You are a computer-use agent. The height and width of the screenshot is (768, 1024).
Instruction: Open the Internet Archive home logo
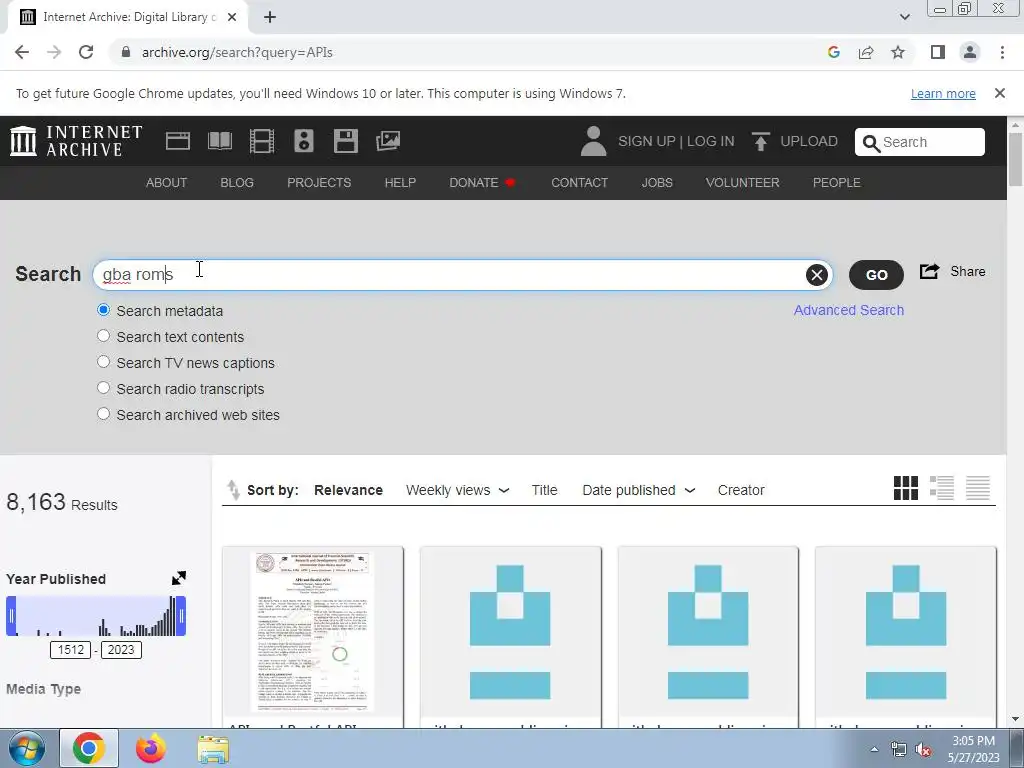click(x=76, y=141)
